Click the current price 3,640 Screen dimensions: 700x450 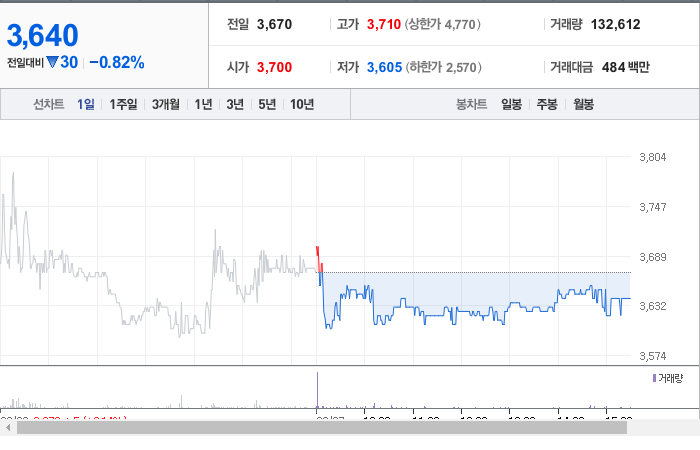point(43,35)
